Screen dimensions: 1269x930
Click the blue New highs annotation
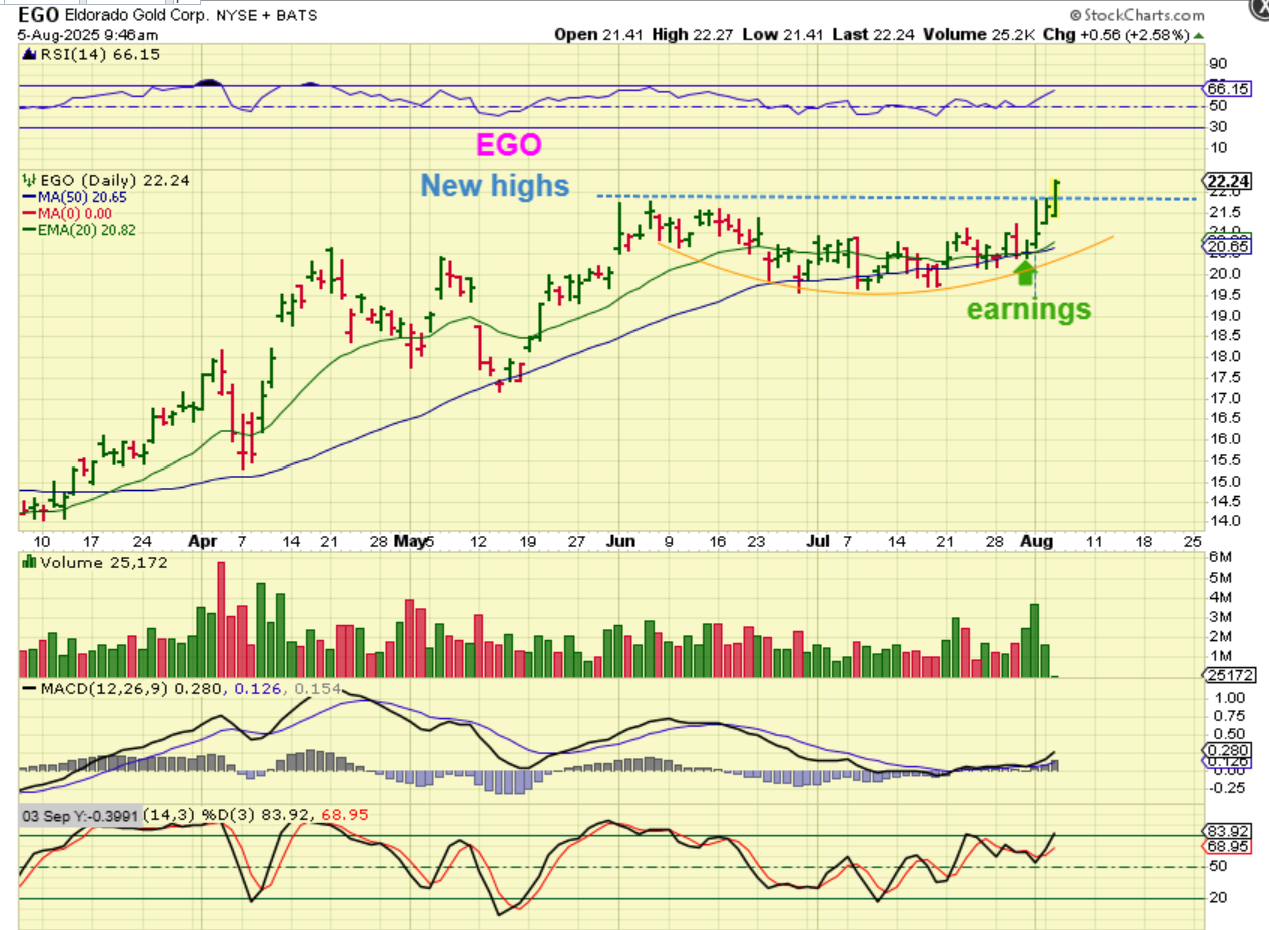pos(494,185)
